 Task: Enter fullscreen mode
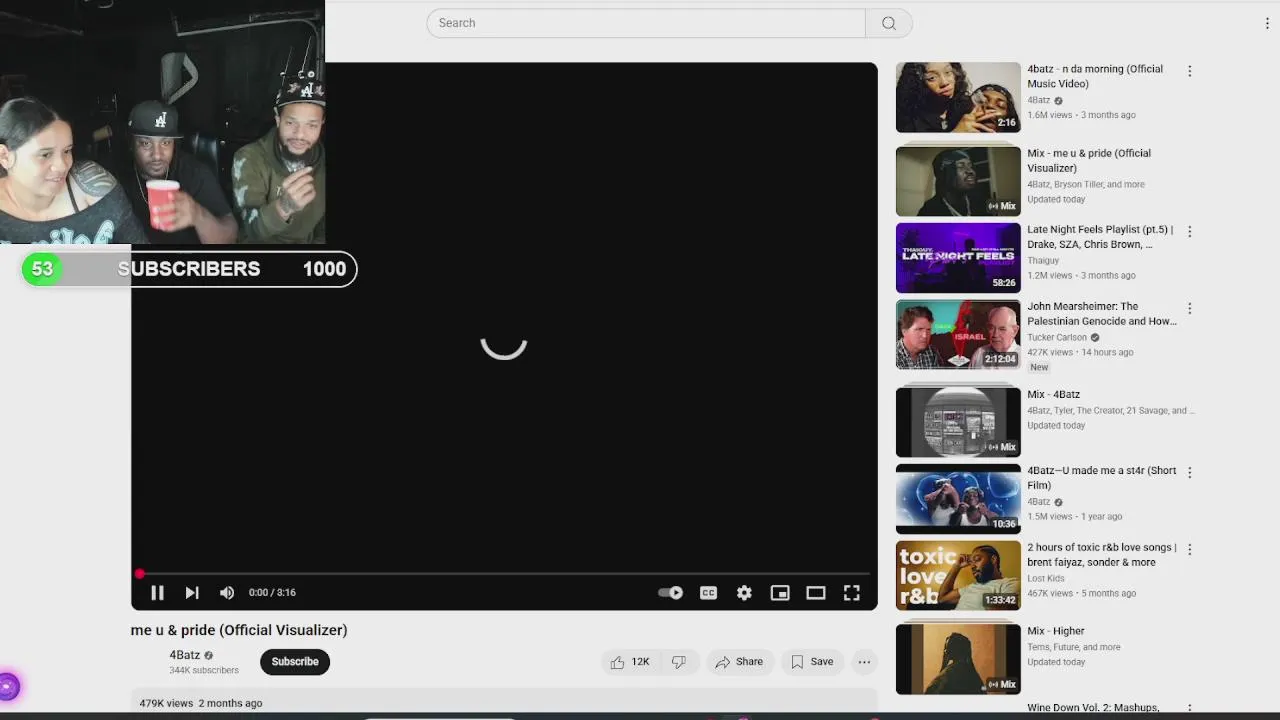852,592
